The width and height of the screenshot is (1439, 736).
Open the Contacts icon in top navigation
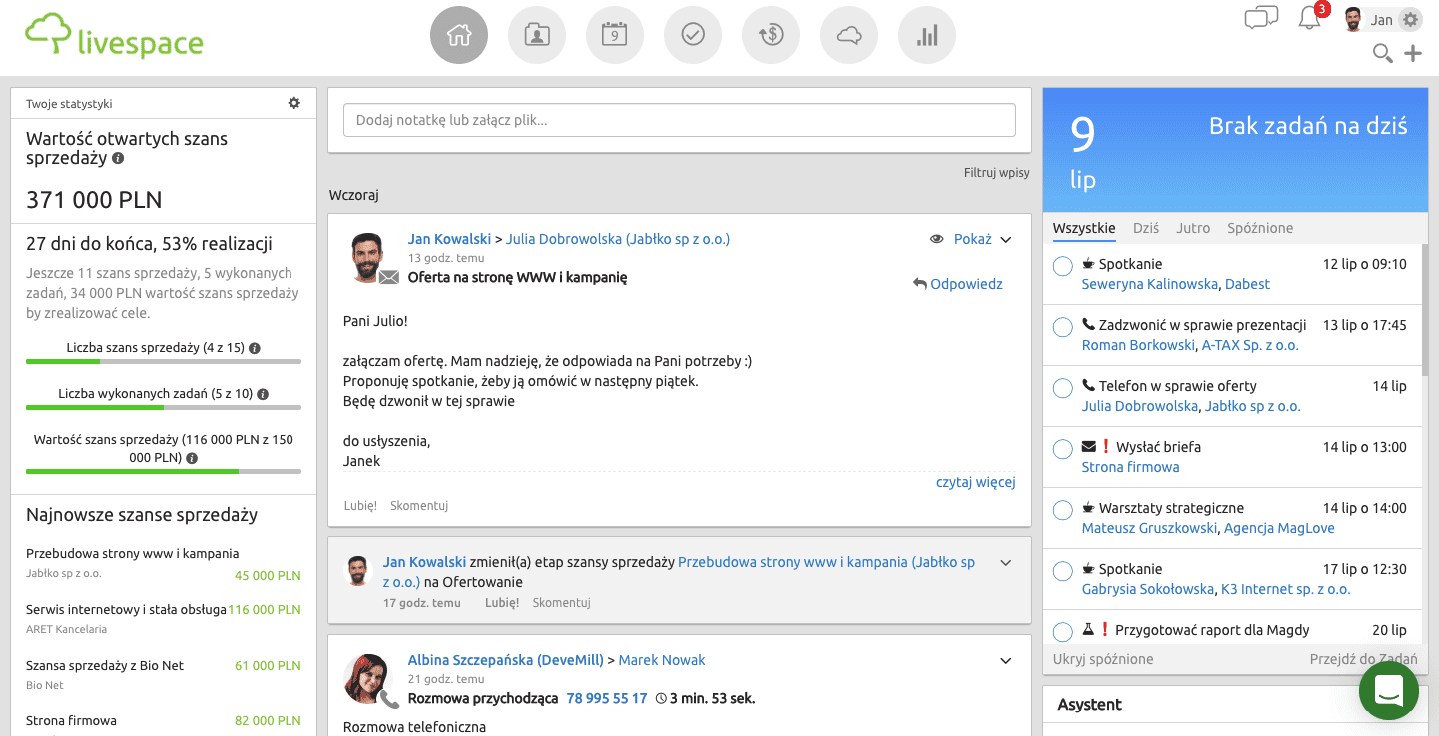(537, 35)
